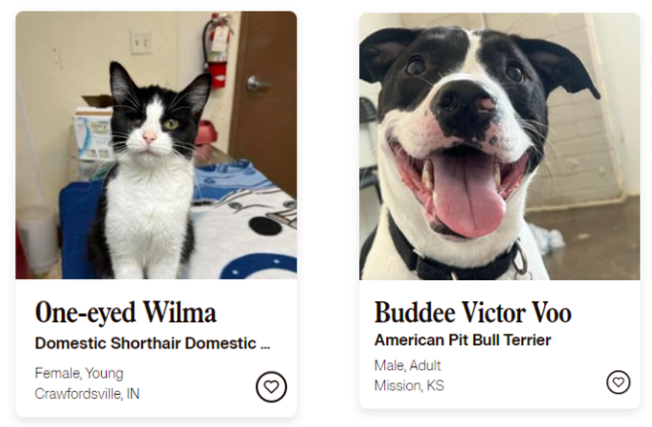The image size is (652, 427).
Task: Click the dog's pink tongue in photo
Action: [x=469, y=195]
